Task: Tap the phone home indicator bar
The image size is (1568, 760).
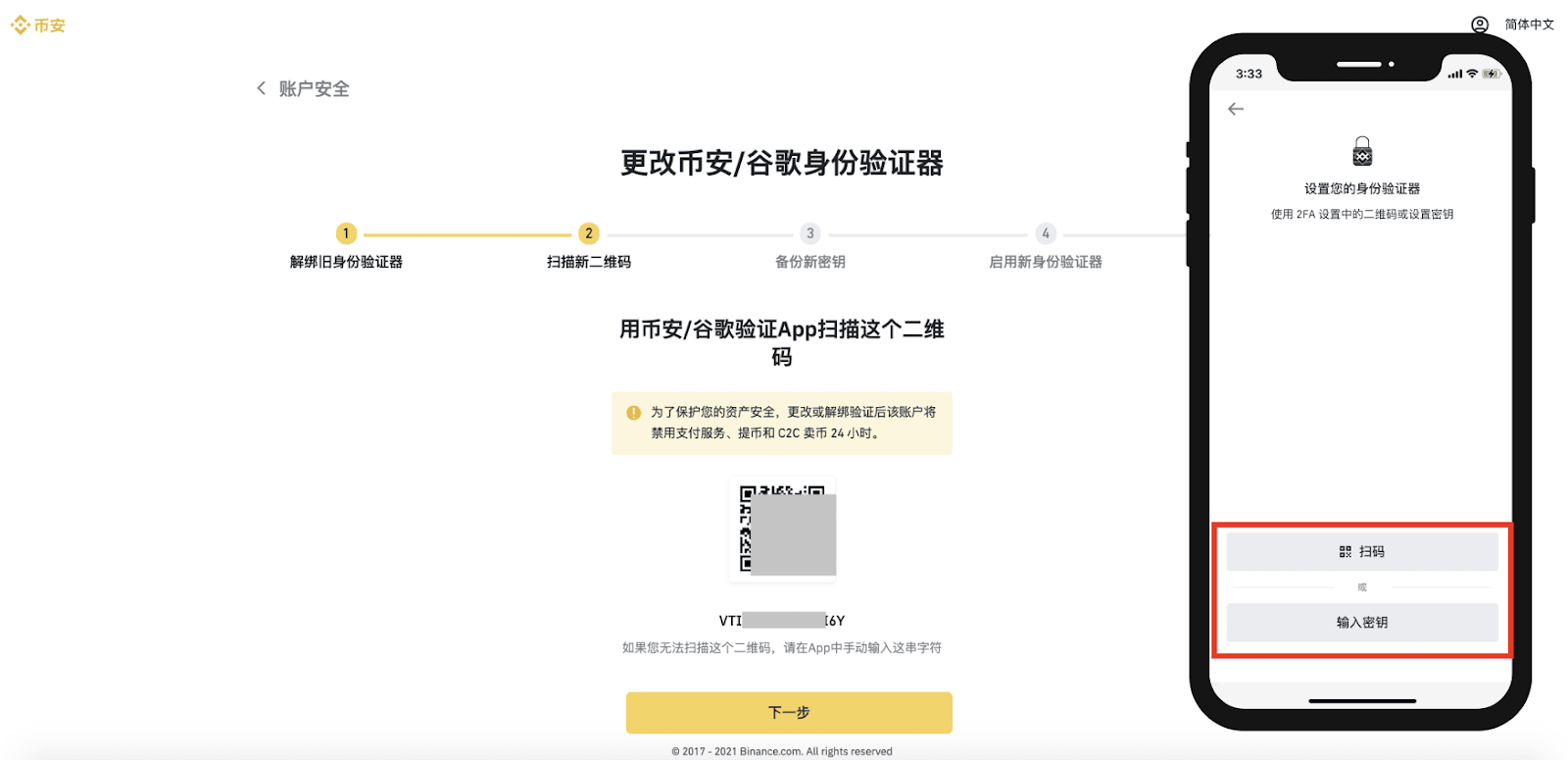Action: pyautogui.click(x=1362, y=701)
